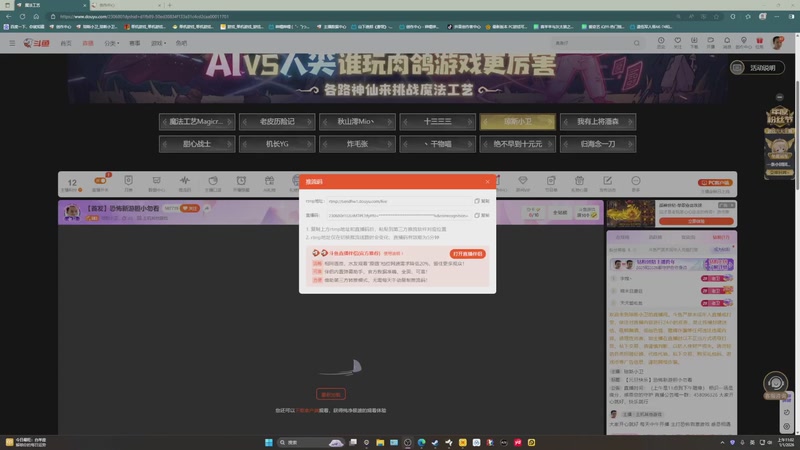
Task: Open the hamburger menu in Douyu header
Action: tap(12, 43)
